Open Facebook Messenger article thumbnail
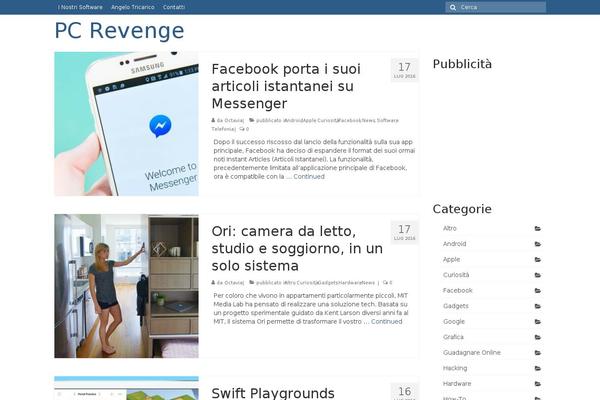This screenshot has height=400, width=600. click(x=126, y=124)
